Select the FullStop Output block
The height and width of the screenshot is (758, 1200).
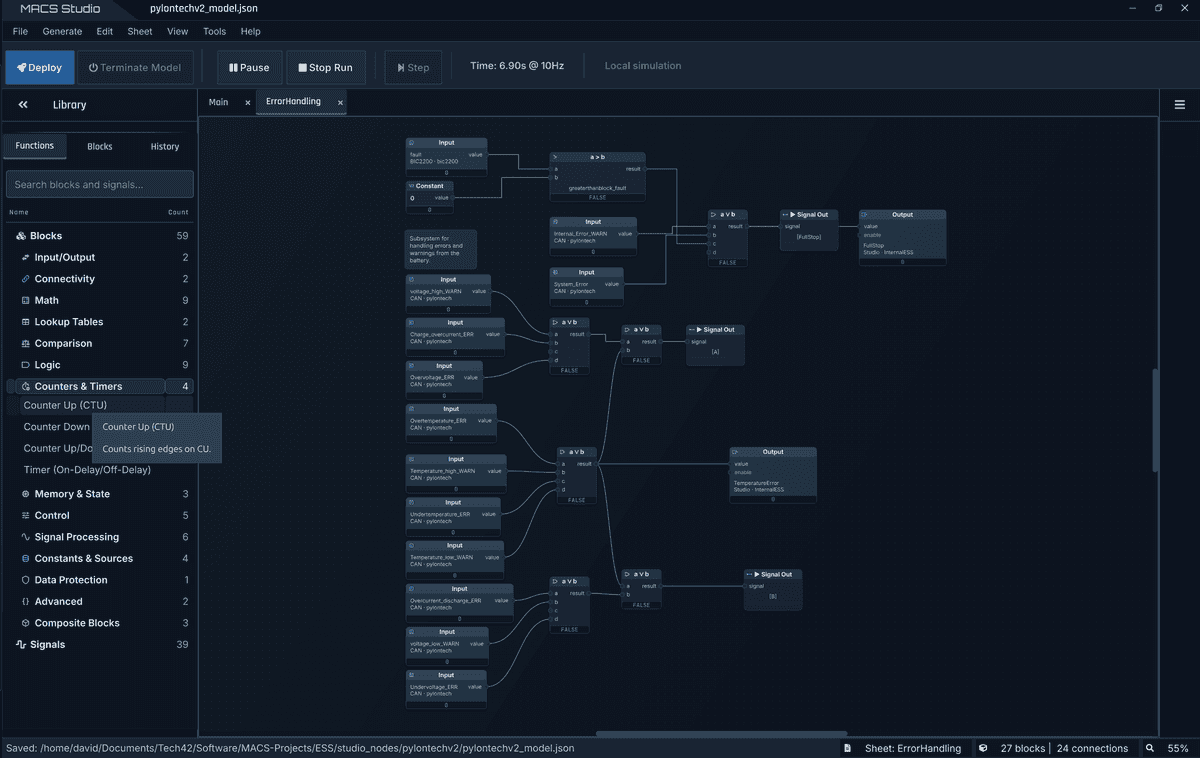click(x=902, y=237)
